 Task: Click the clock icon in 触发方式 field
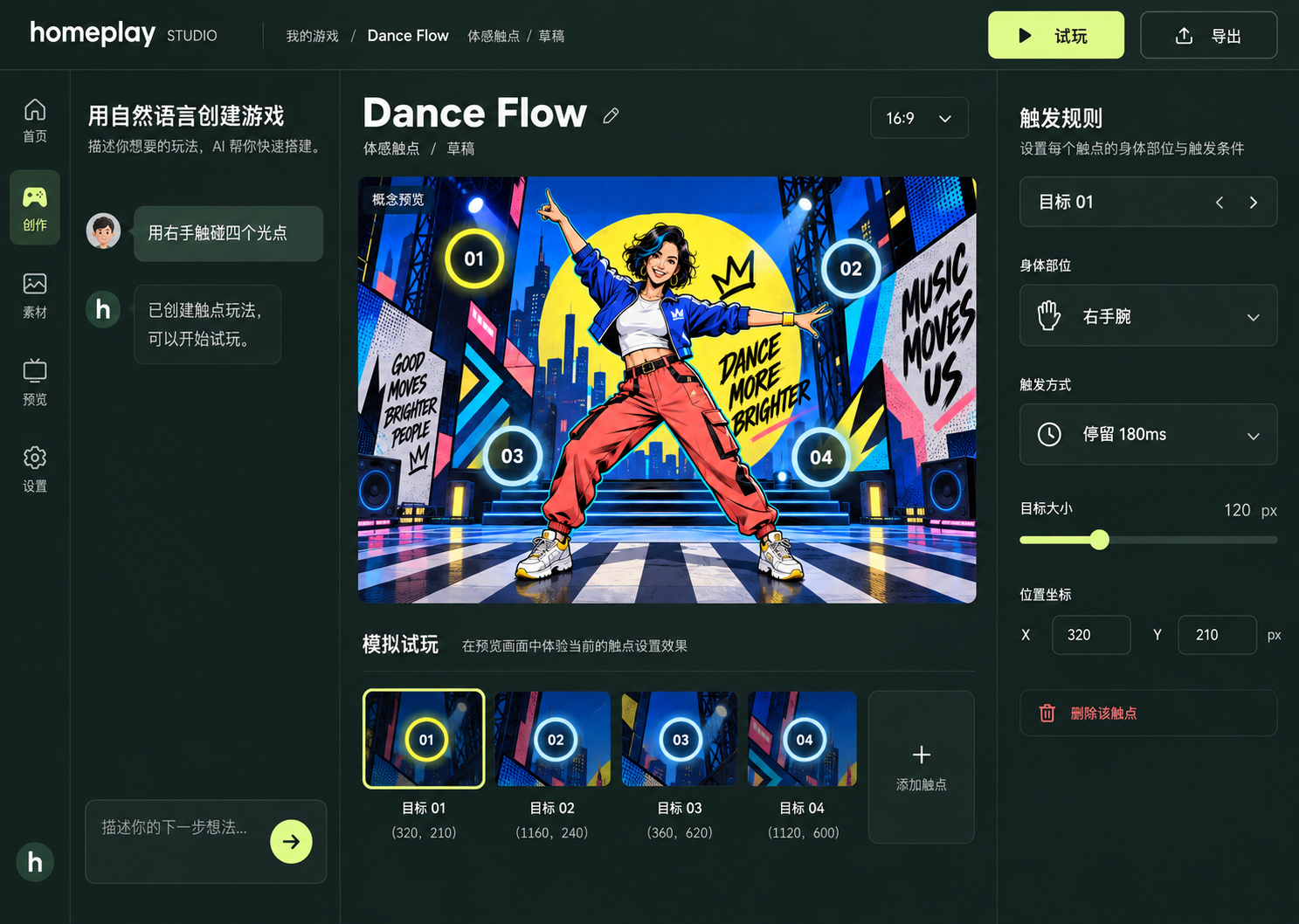click(1049, 434)
